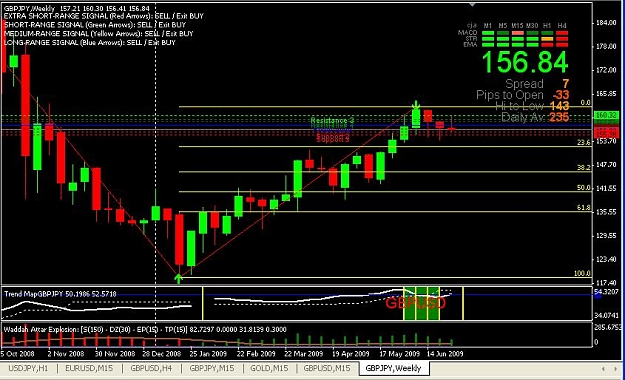Click the red GBPUSD label in Trend Map
This screenshot has width=625, height=380.
[415, 303]
